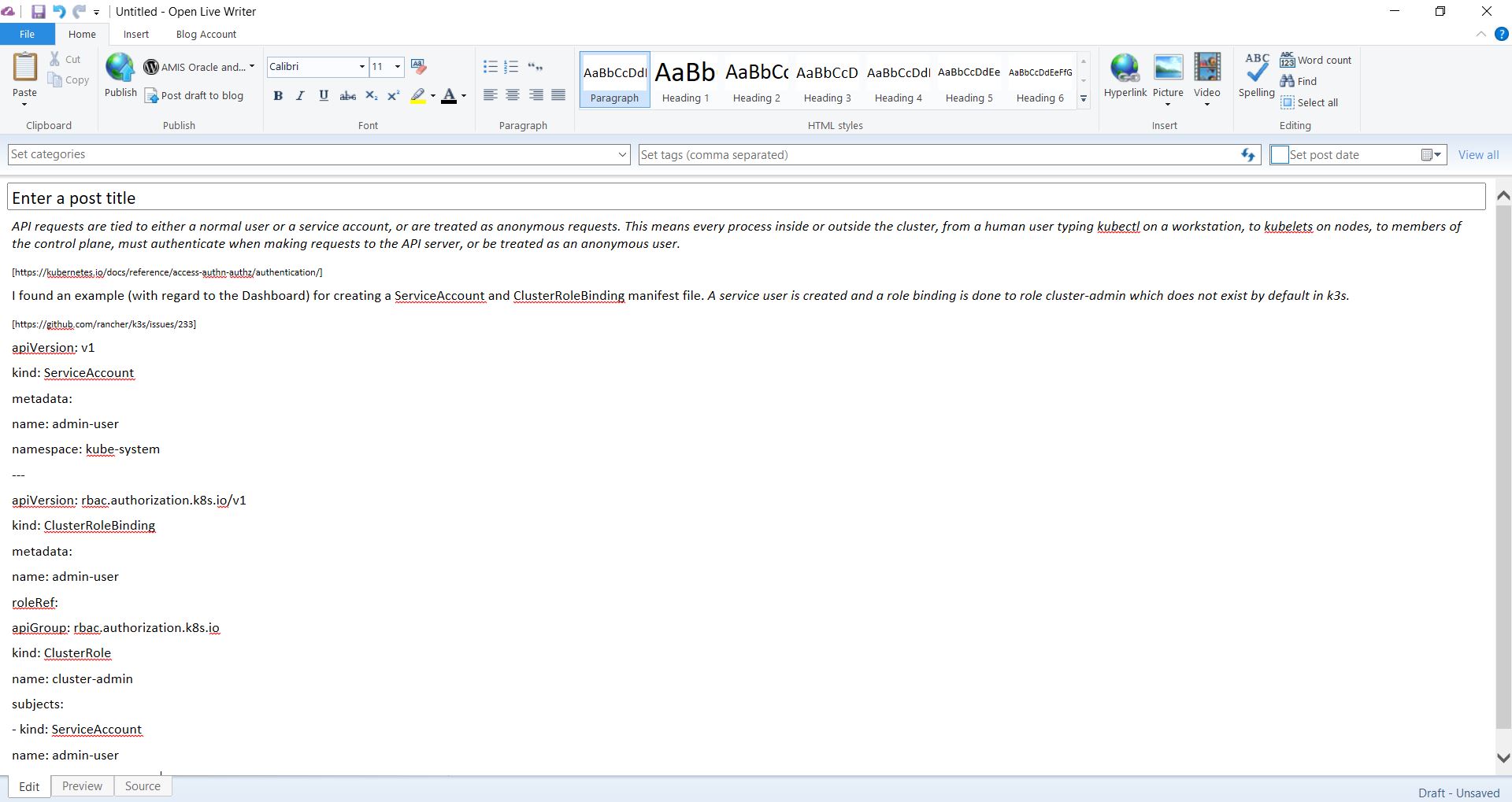Click Post draft to blog
Viewport: 1512px width, 802px height.
[194, 96]
